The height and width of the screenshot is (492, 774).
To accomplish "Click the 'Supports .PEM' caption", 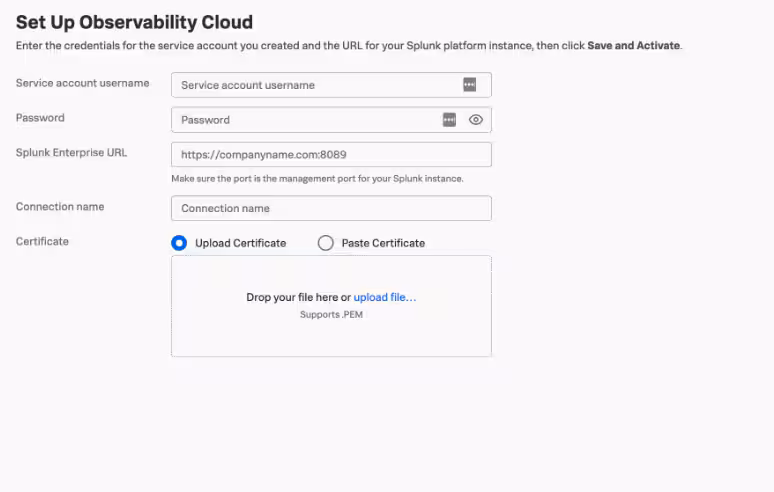I will pyautogui.click(x=331, y=315).
